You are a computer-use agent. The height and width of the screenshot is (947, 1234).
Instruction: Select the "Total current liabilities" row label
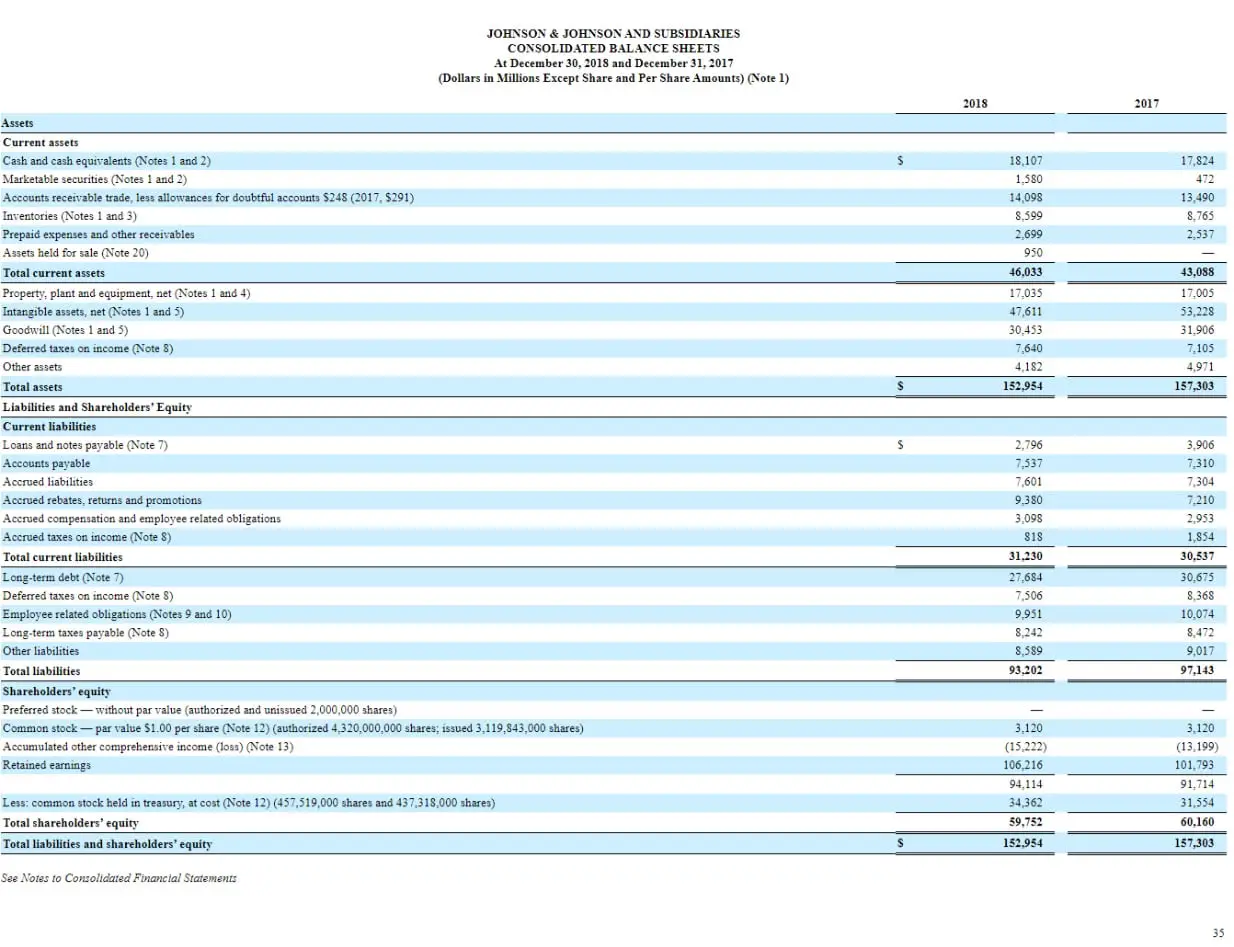[63, 556]
